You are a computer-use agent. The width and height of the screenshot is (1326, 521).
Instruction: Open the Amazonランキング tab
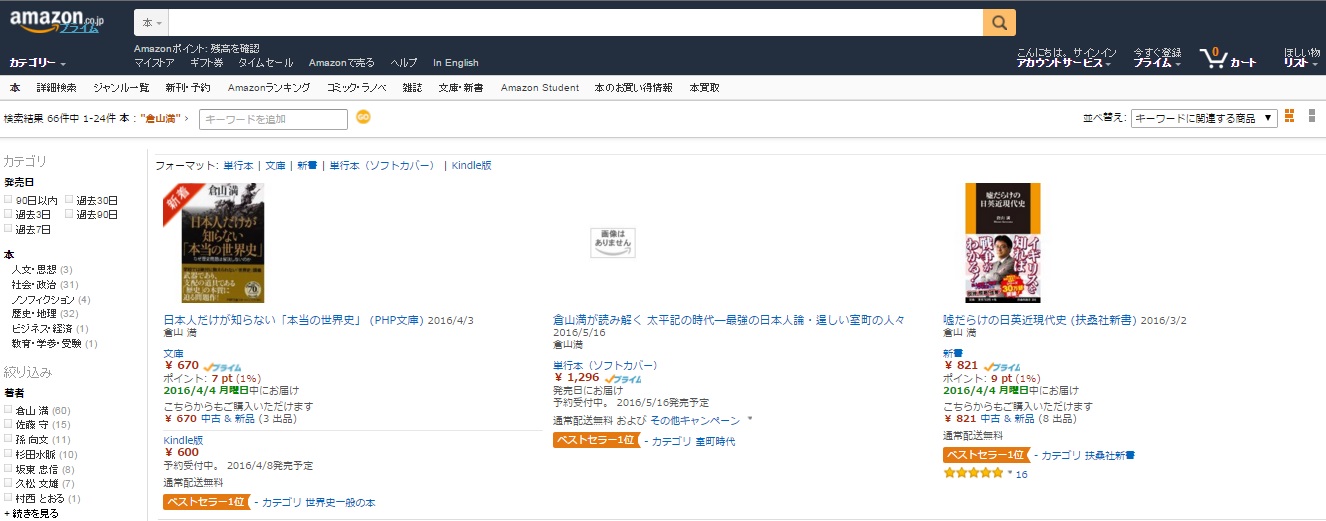[268, 88]
